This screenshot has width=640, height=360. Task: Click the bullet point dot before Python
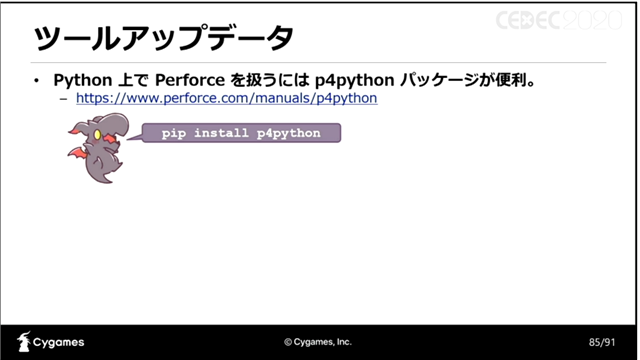pyautogui.click(x=37, y=81)
